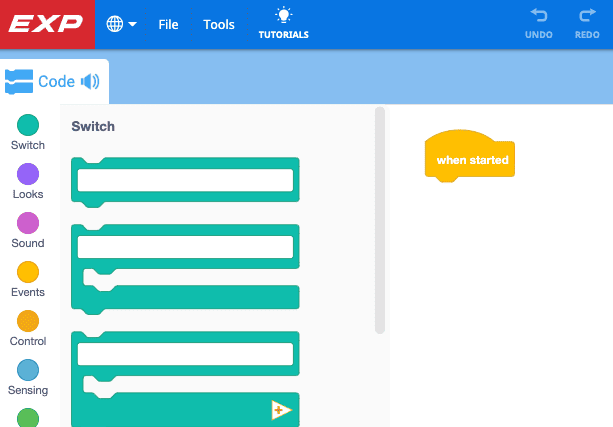Select the Sound block category
613x427 pixels.
tap(28, 229)
